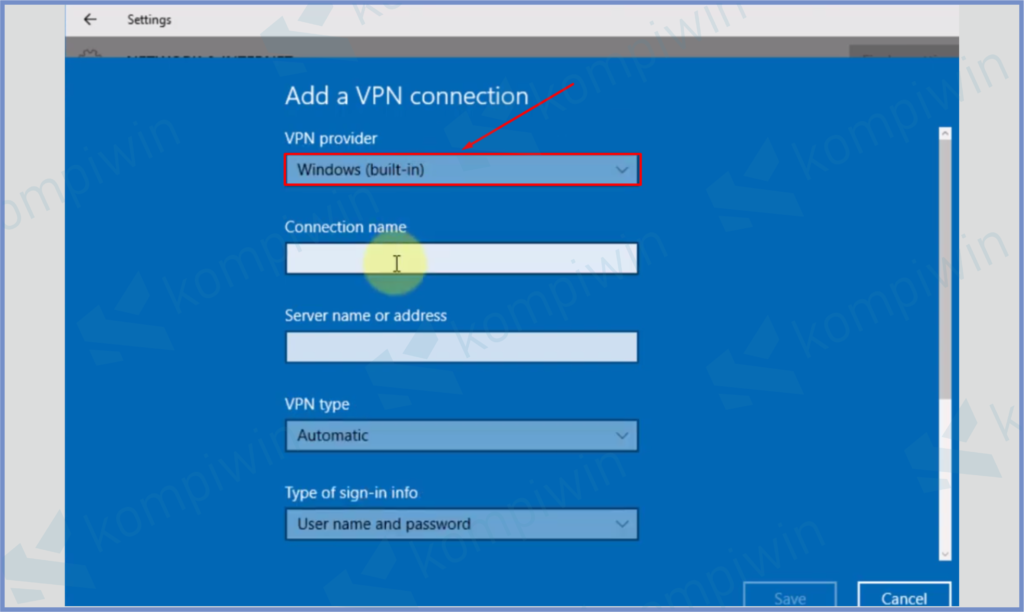Click the Connection name label
Image resolution: width=1024 pixels, height=612 pixels.
pos(345,227)
